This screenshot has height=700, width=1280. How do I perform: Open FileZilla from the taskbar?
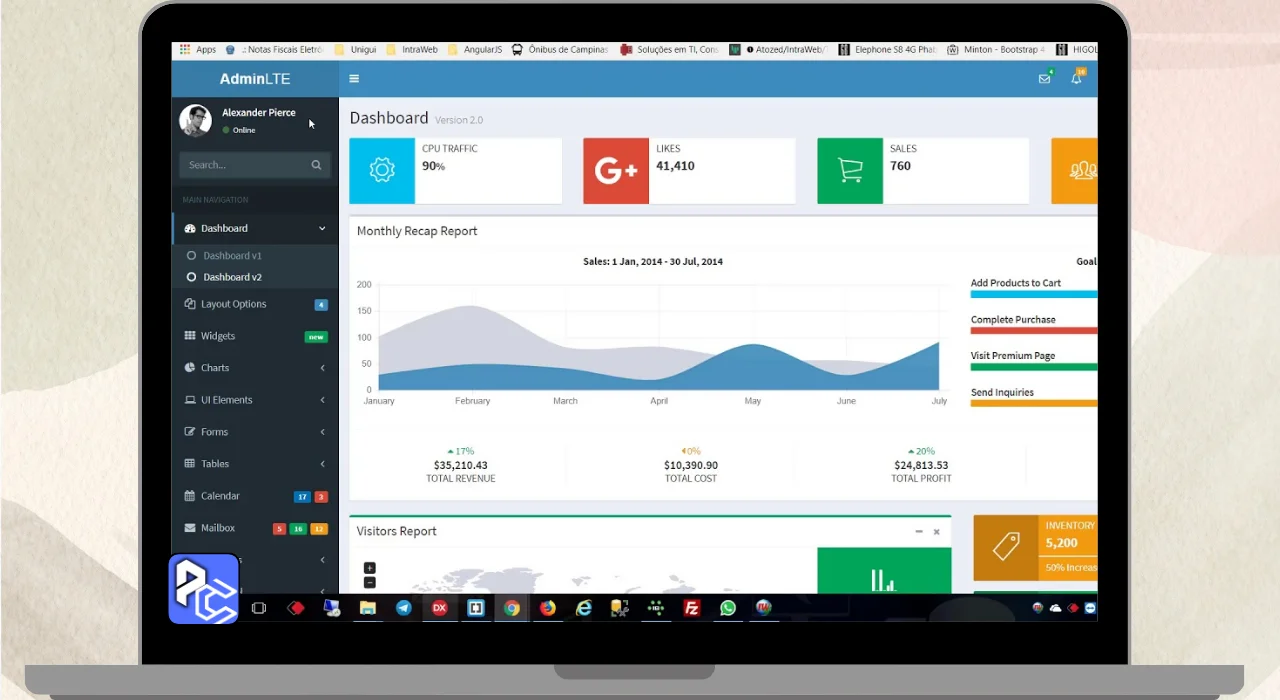(692, 608)
